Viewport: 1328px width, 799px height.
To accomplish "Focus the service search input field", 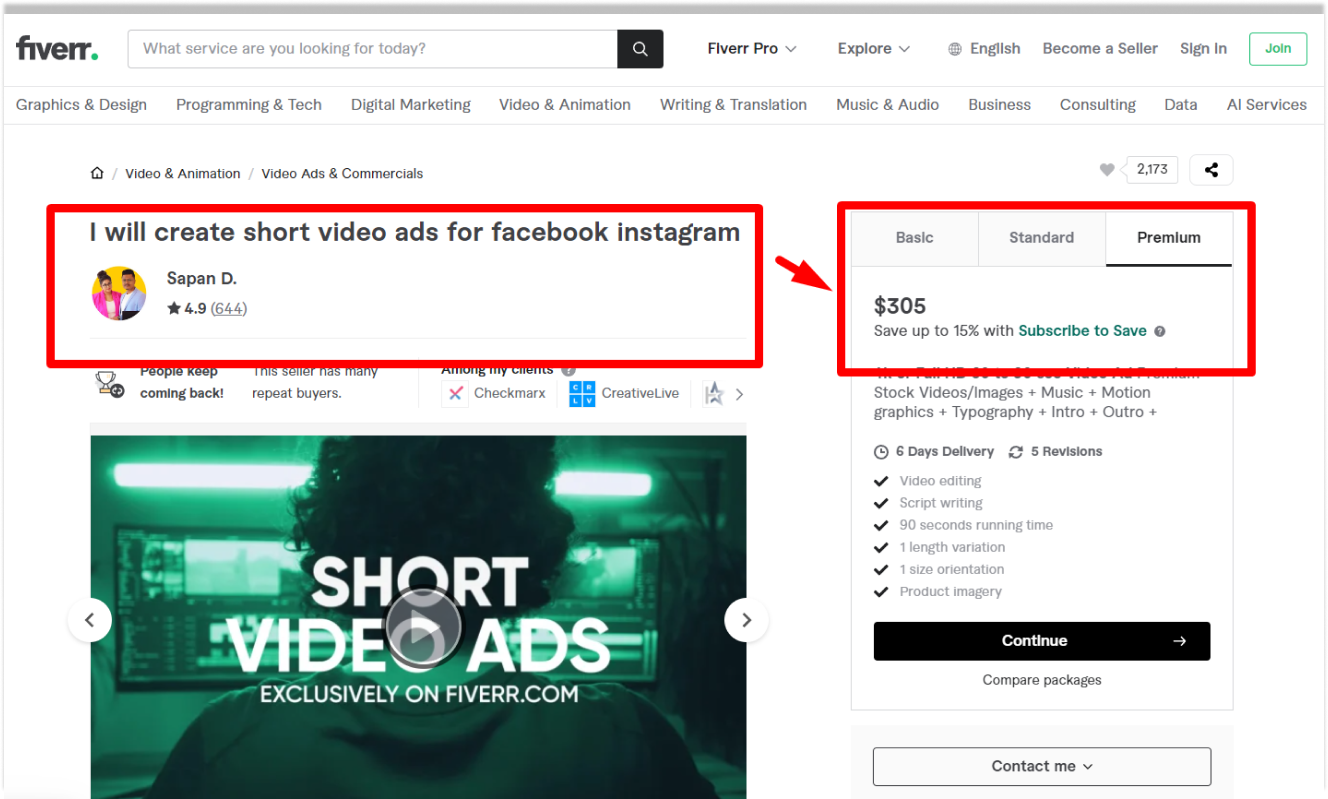I will coord(373,48).
